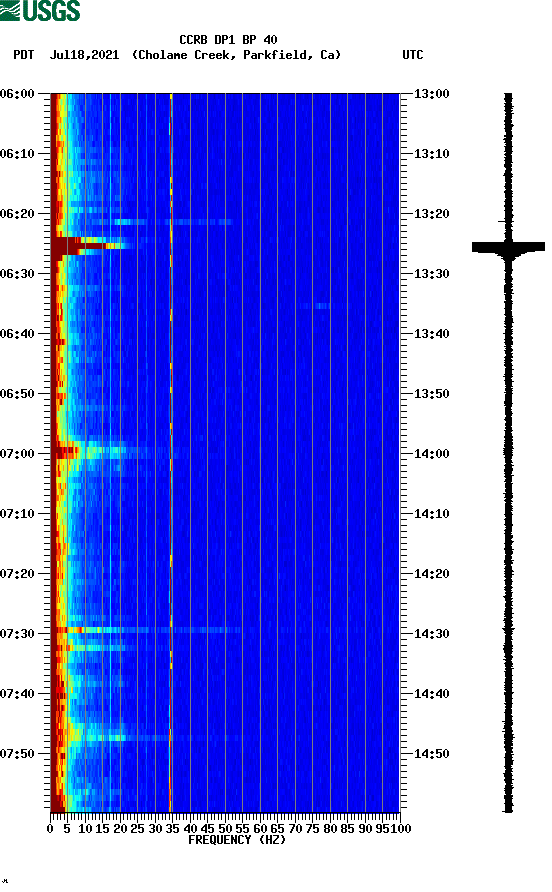Screen dimensions: 552x892
Task: Click the '13:20' UTC time label
Action: [432, 214]
